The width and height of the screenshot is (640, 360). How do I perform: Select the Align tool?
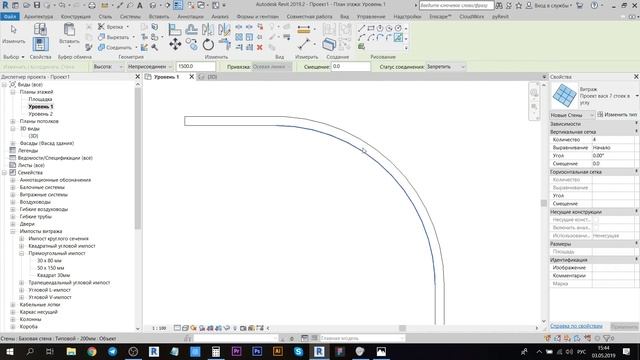pyautogui.click(x=175, y=29)
